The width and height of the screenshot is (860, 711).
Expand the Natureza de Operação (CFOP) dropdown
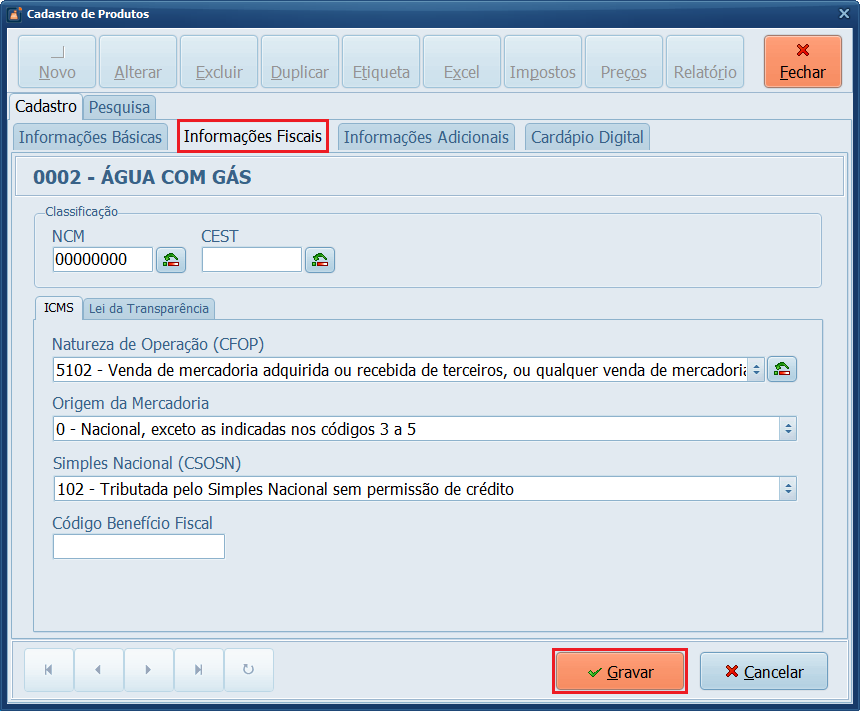point(756,370)
